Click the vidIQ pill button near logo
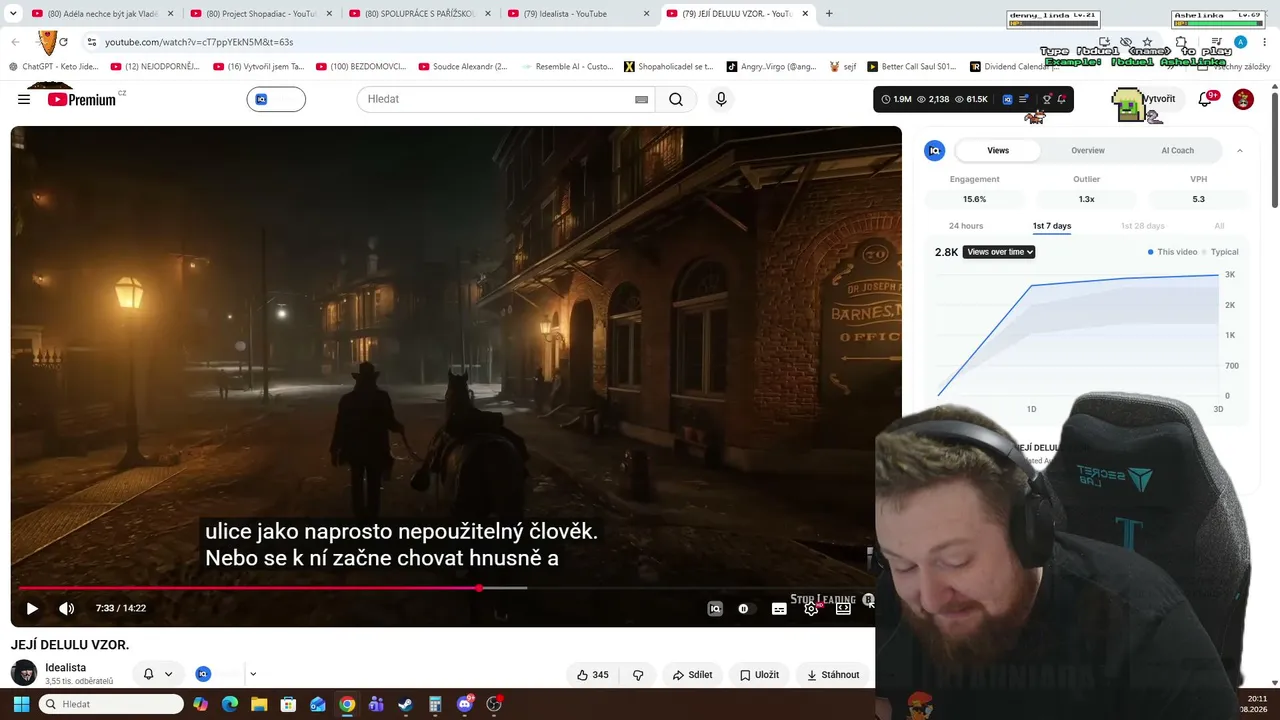This screenshot has width=1280, height=720. pos(276,99)
